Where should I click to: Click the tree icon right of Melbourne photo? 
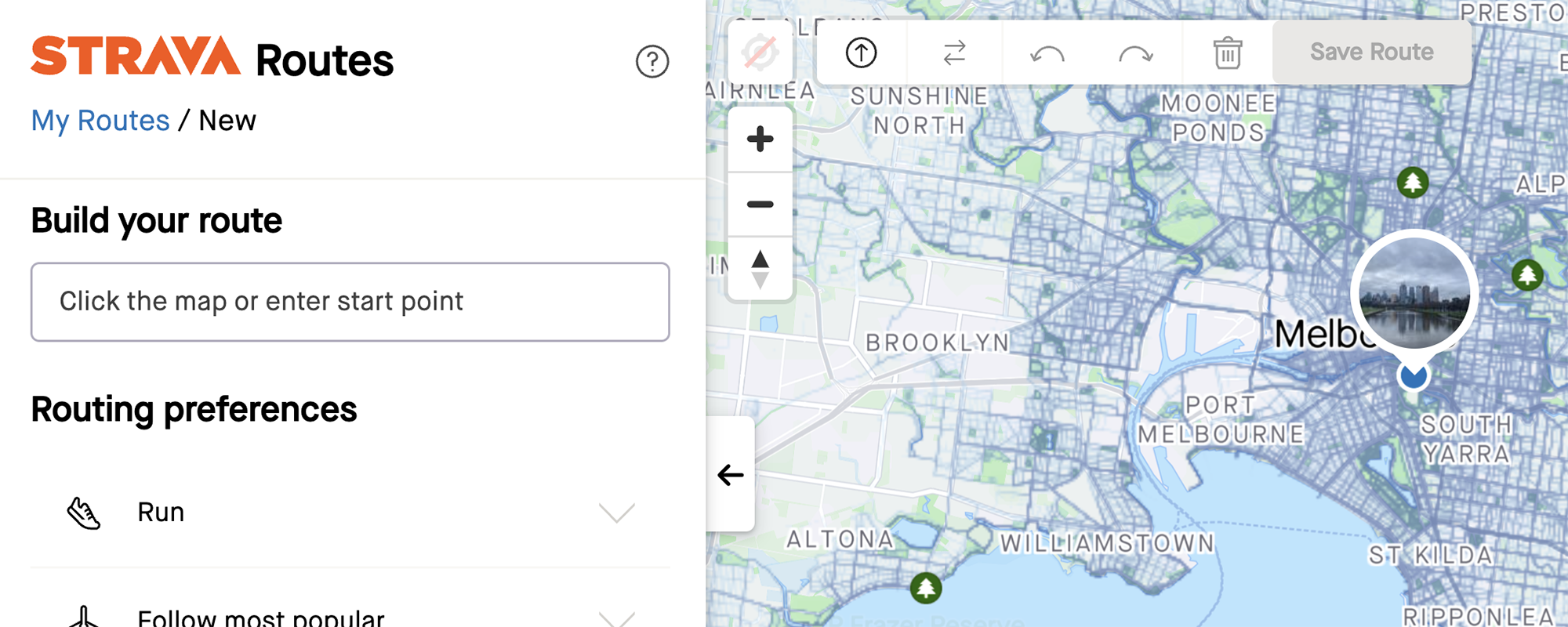tap(1527, 275)
